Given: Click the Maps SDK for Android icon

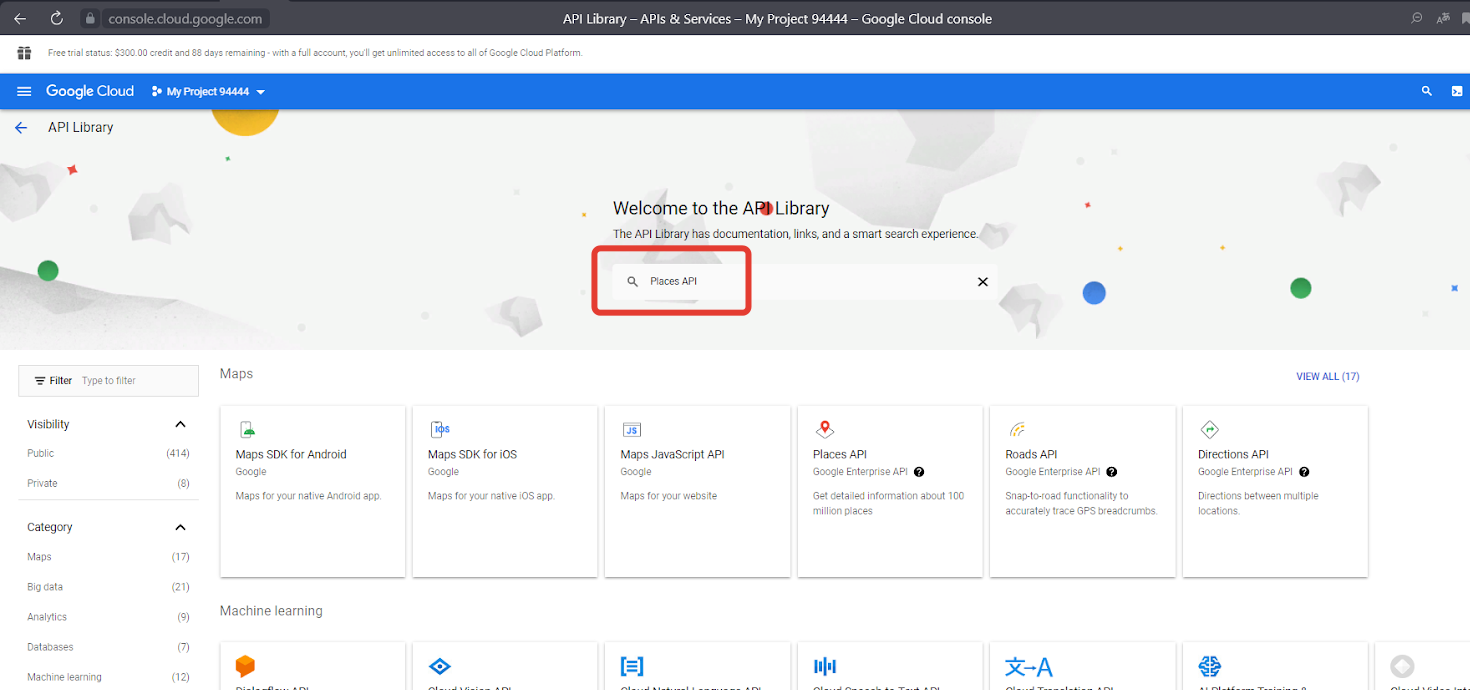Looking at the screenshot, I should click(247, 430).
